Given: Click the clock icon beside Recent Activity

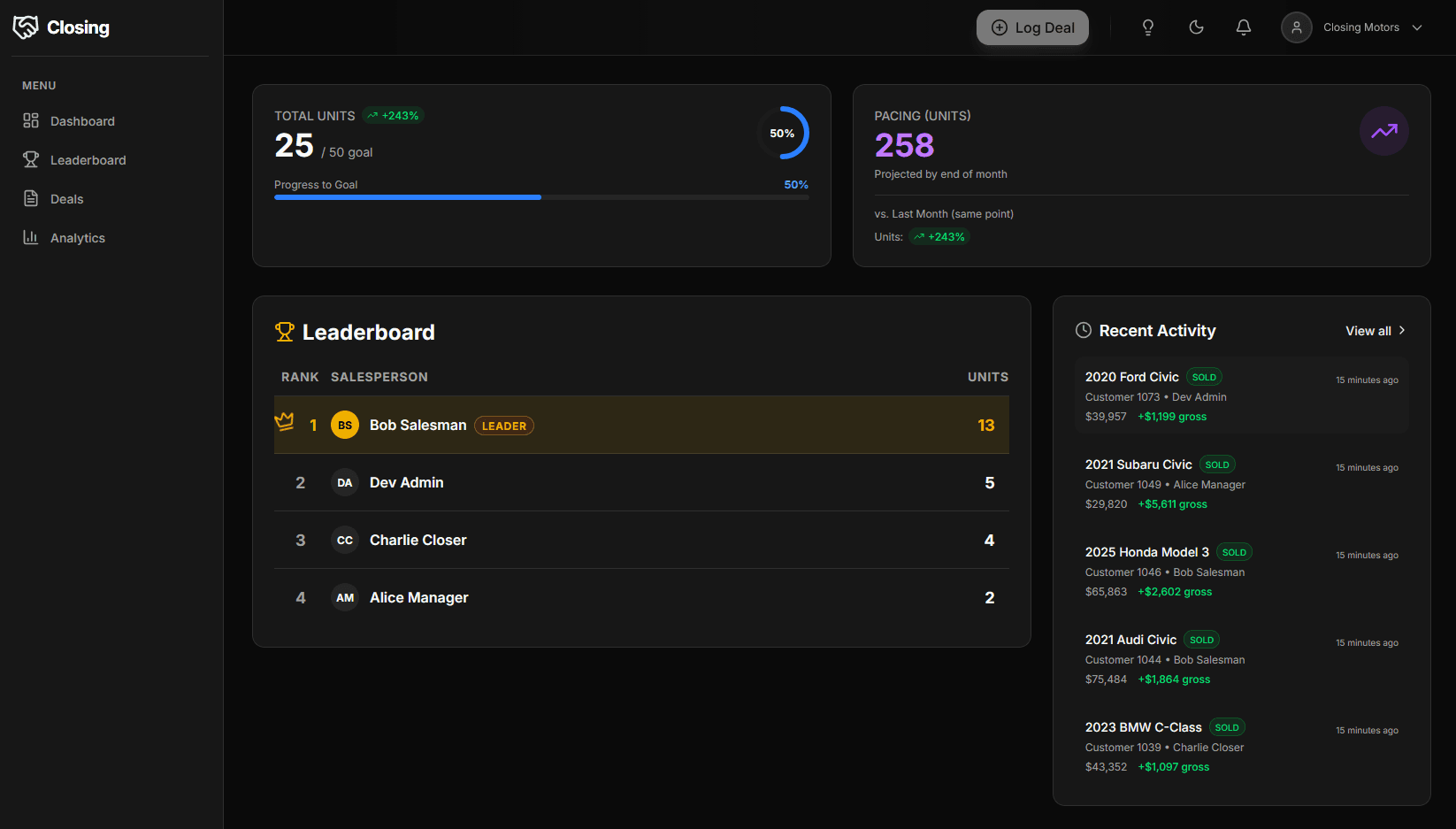Looking at the screenshot, I should coord(1084,330).
